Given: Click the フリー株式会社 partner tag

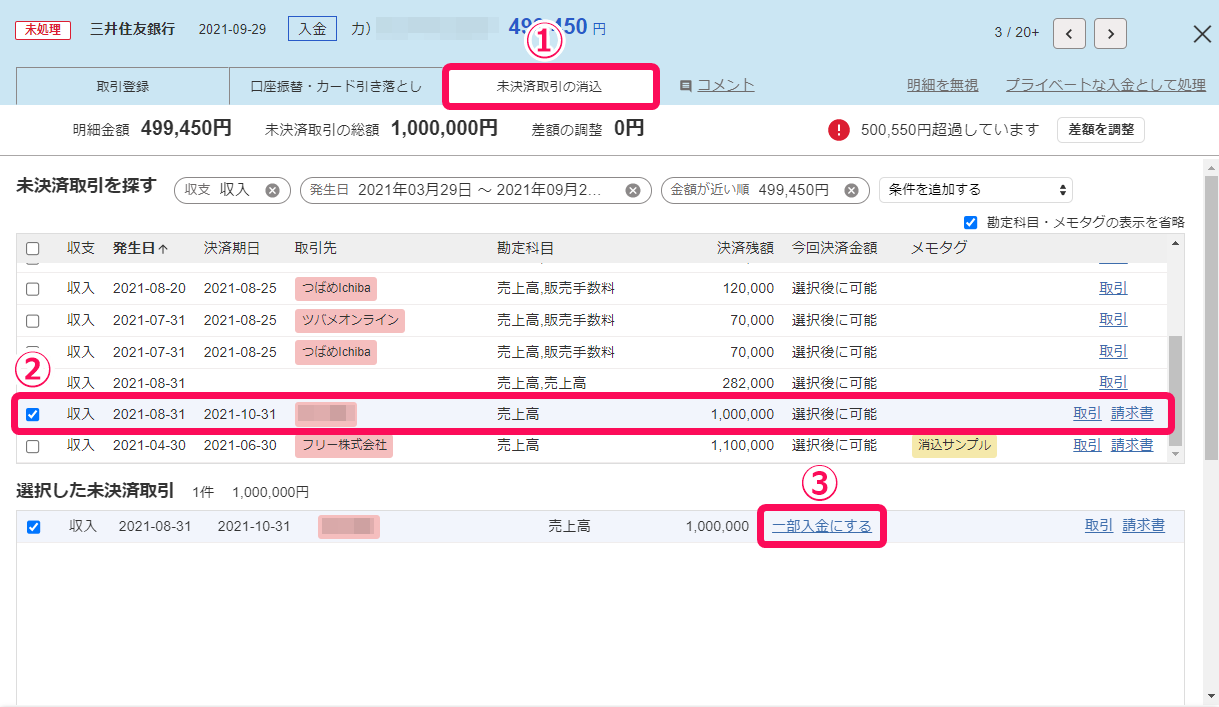Looking at the screenshot, I should (344, 445).
